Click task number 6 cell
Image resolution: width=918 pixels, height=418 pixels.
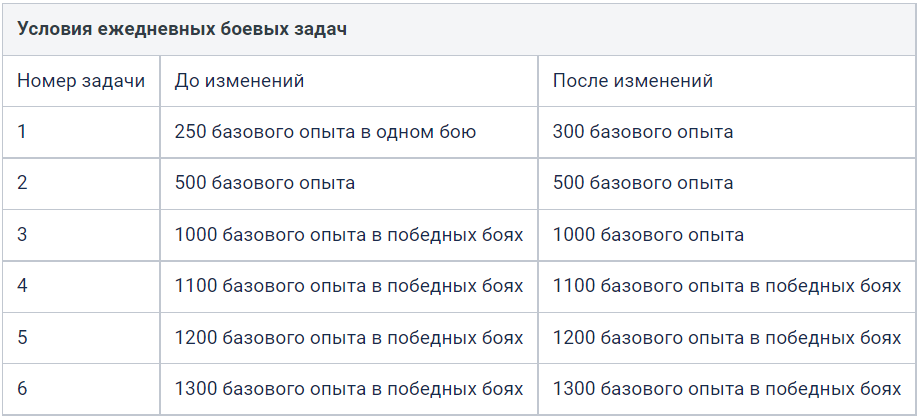pos(81,389)
